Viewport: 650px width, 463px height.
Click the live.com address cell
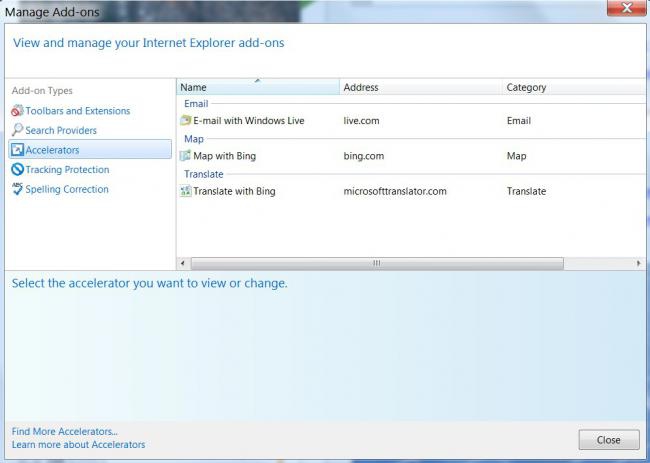tap(361, 121)
